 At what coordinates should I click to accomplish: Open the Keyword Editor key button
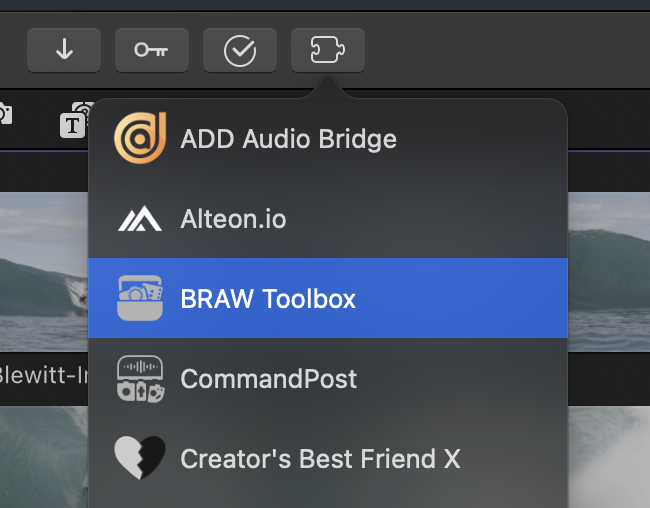pyautogui.click(x=152, y=50)
